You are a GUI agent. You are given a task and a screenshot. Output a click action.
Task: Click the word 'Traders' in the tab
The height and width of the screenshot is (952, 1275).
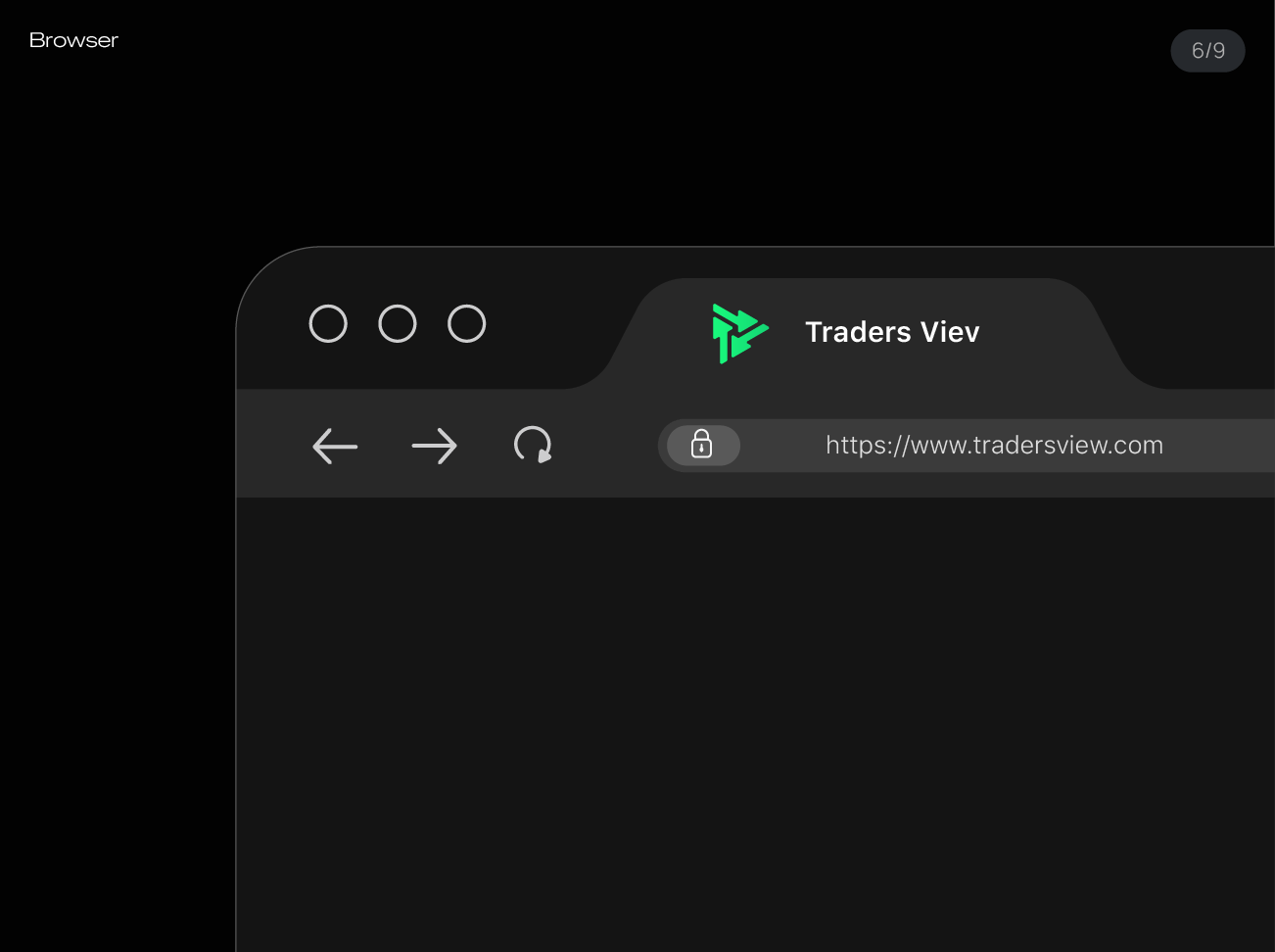click(x=858, y=332)
